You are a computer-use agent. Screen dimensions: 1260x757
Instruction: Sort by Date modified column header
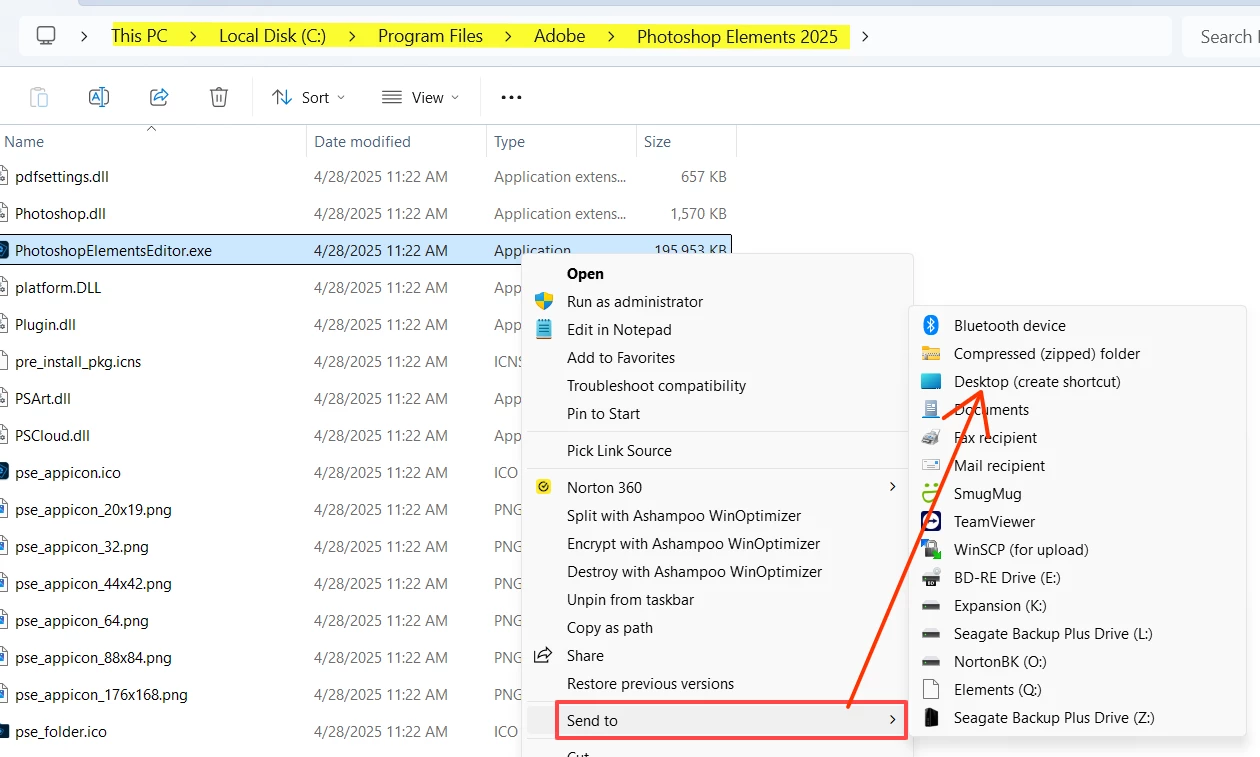pyautogui.click(x=396, y=141)
